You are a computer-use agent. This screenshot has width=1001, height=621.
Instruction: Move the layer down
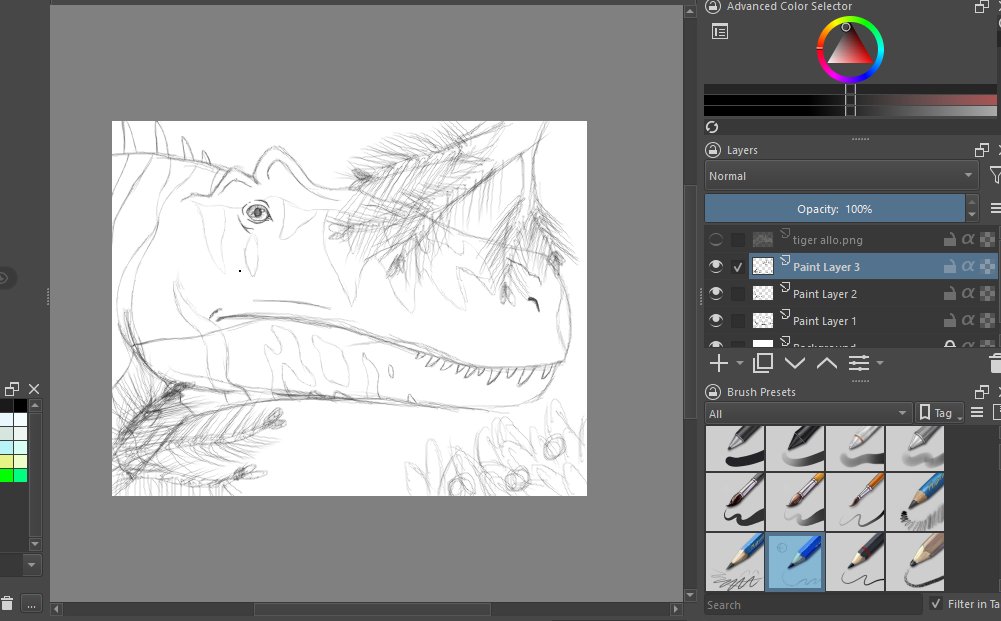tap(795, 363)
